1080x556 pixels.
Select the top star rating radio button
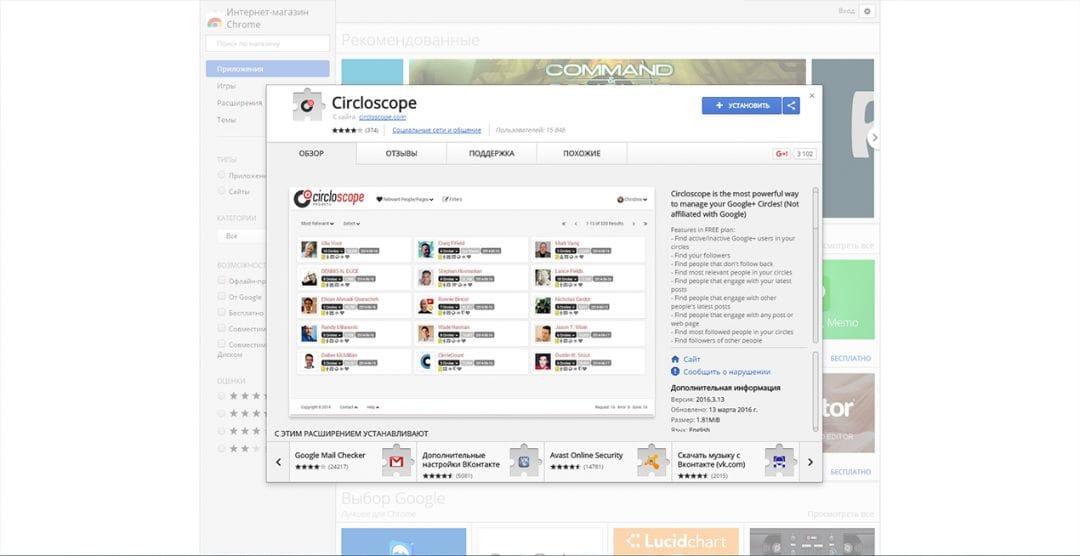[x=222, y=395]
